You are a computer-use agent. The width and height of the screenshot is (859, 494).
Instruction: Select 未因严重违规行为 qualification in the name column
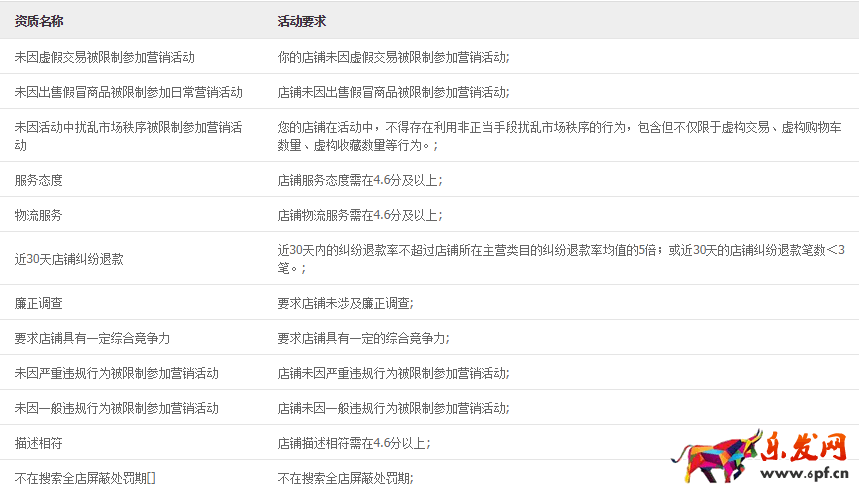point(117,373)
